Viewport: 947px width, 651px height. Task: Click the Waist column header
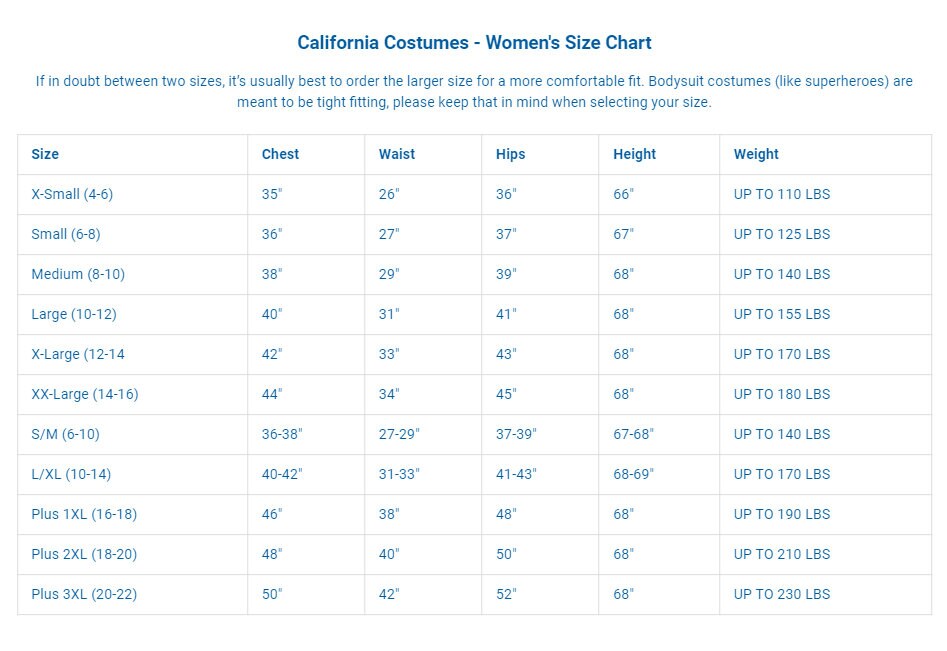(x=397, y=154)
